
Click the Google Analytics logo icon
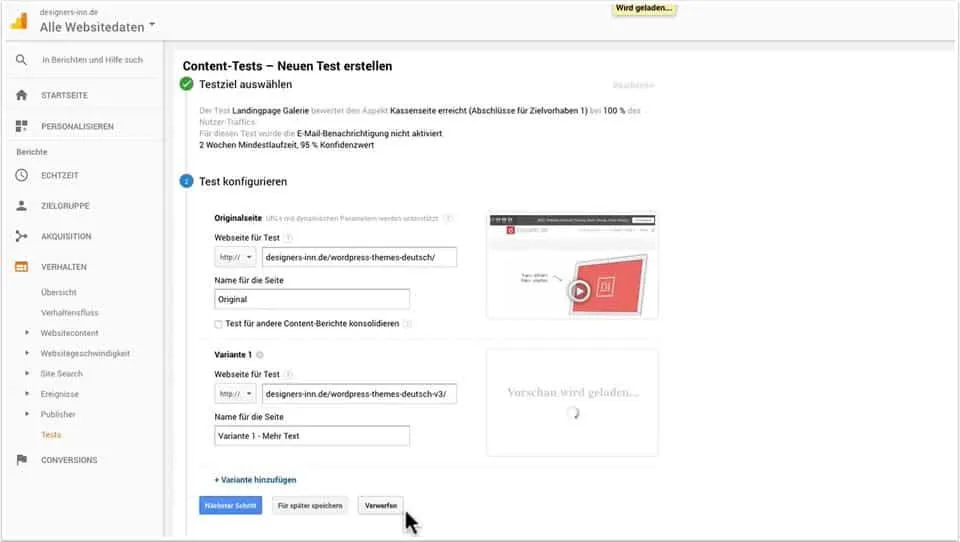(x=19, y=21)
